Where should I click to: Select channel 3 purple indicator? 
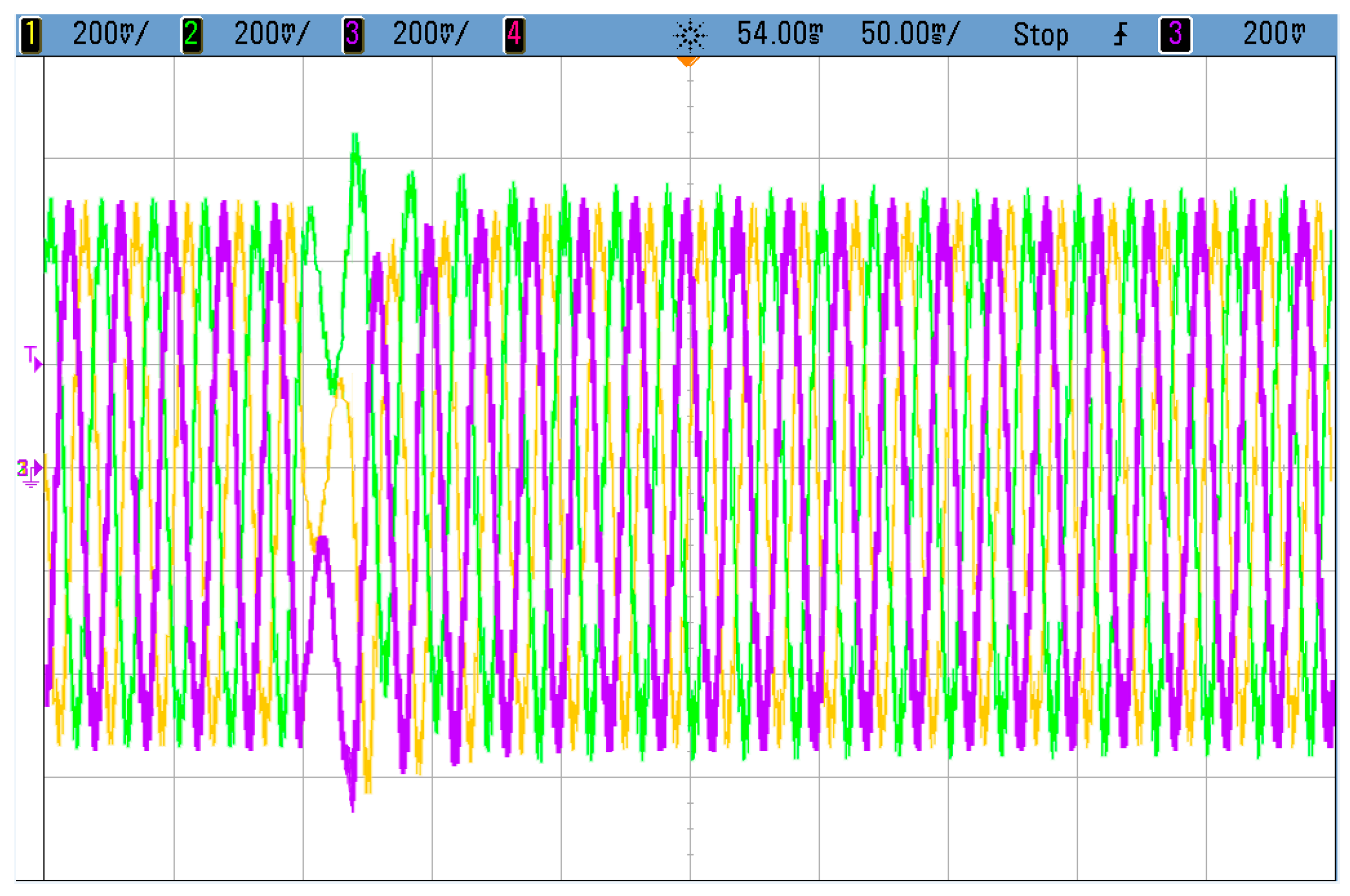[x=353, y=35]
